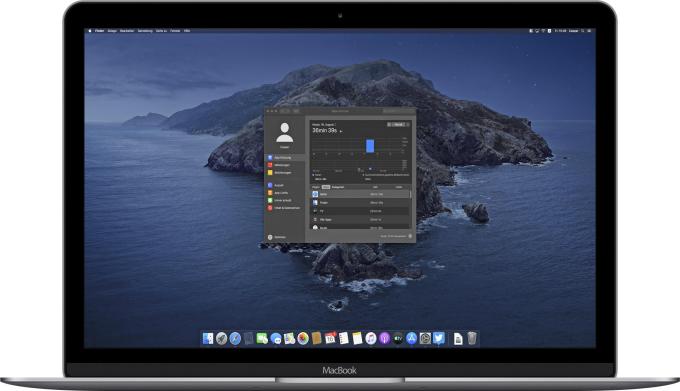This screenshot has width=680, height=391.
Task: Open the App Store from the Dock
Action: [x=411, y=338]
